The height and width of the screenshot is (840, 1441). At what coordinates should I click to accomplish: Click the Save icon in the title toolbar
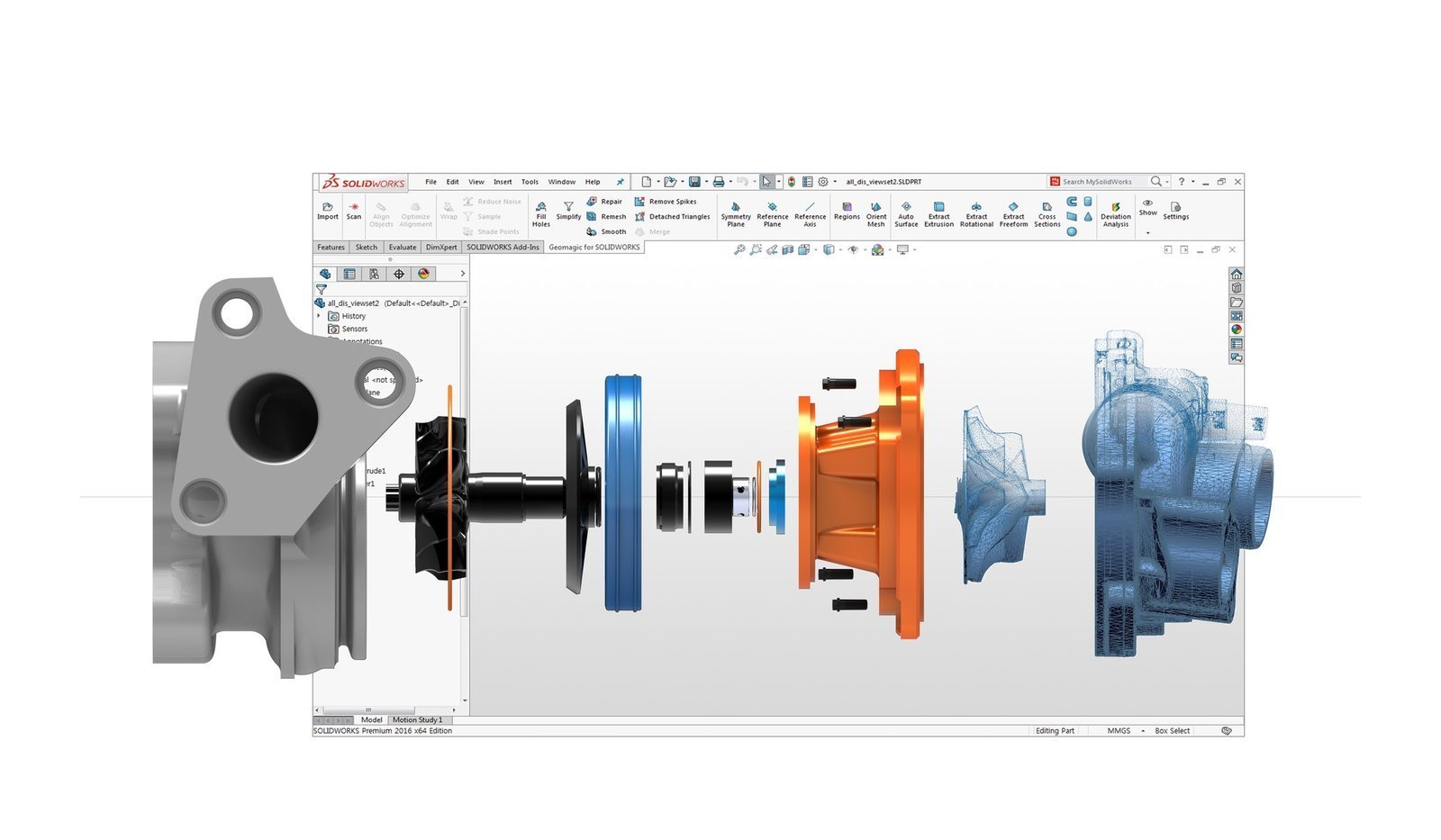tap(694, 182)
